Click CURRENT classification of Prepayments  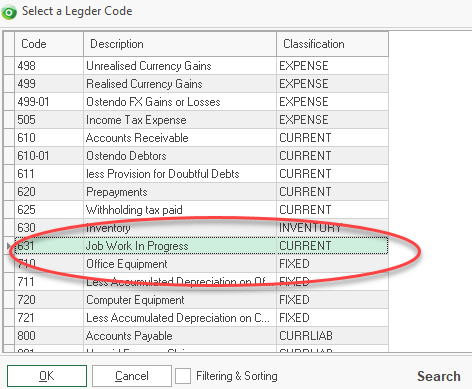(x=332, y=192)
